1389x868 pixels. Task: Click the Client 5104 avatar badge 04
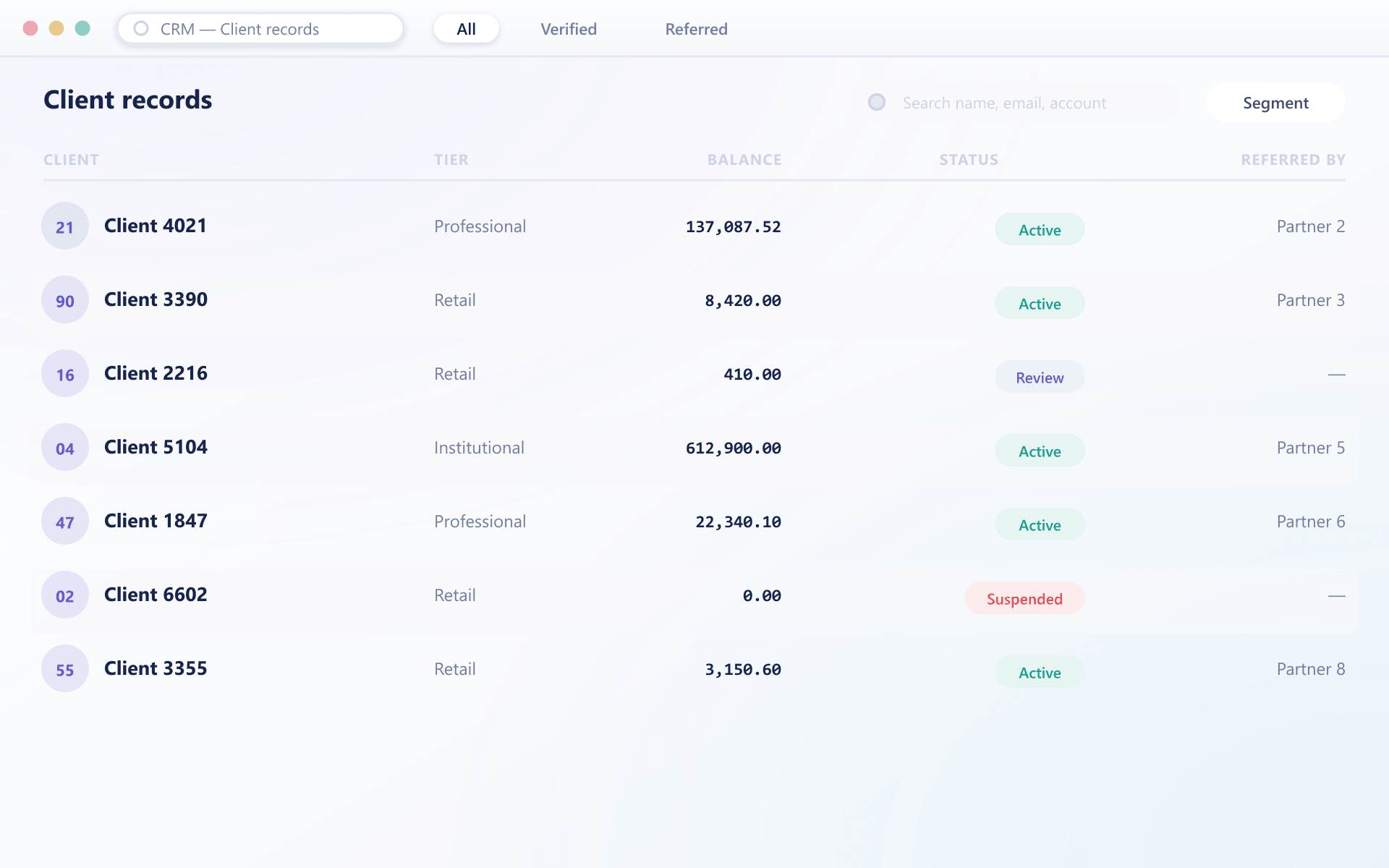65,448
